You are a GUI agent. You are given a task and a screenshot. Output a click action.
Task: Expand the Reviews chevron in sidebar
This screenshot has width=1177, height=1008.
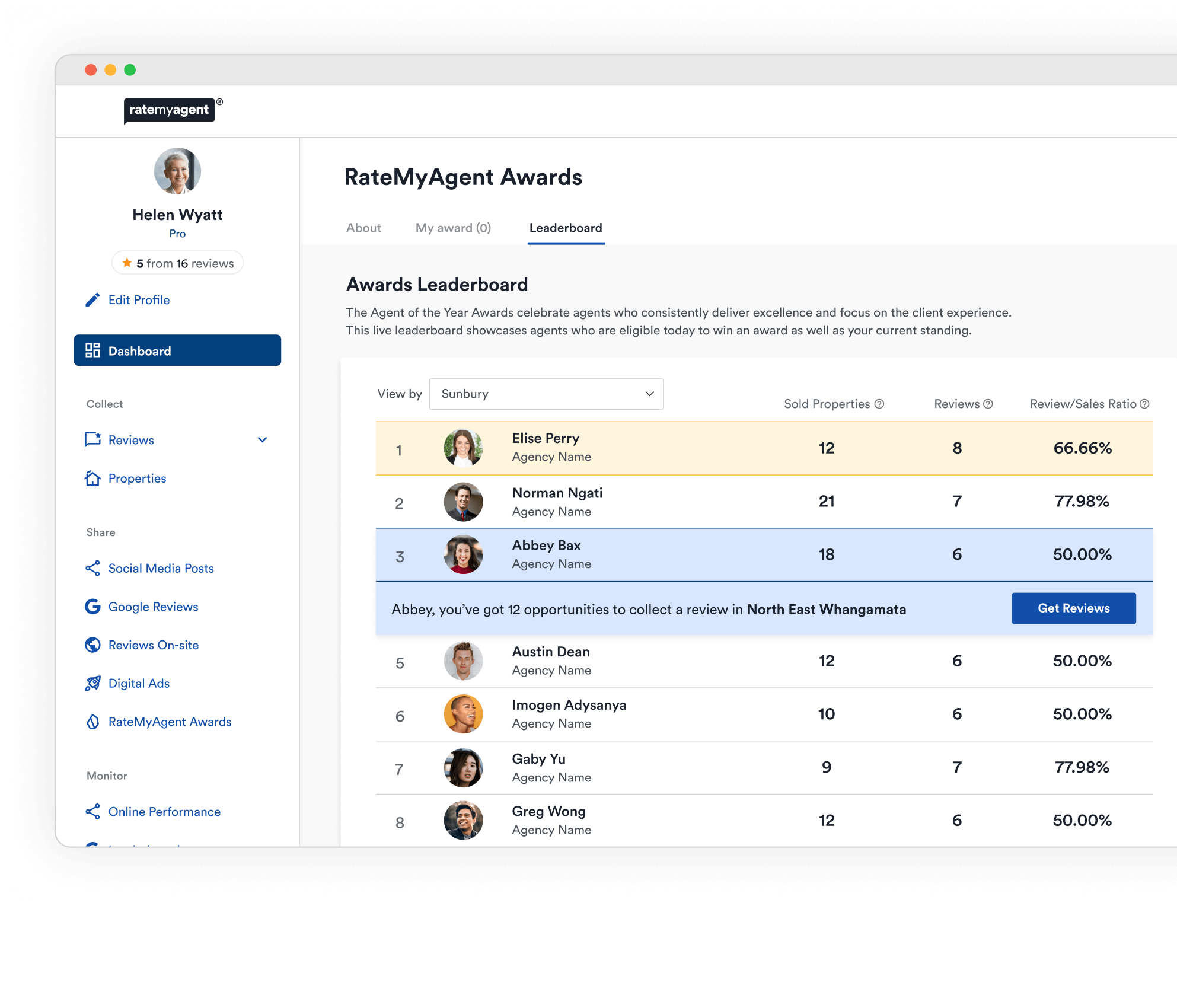[262, 440]
